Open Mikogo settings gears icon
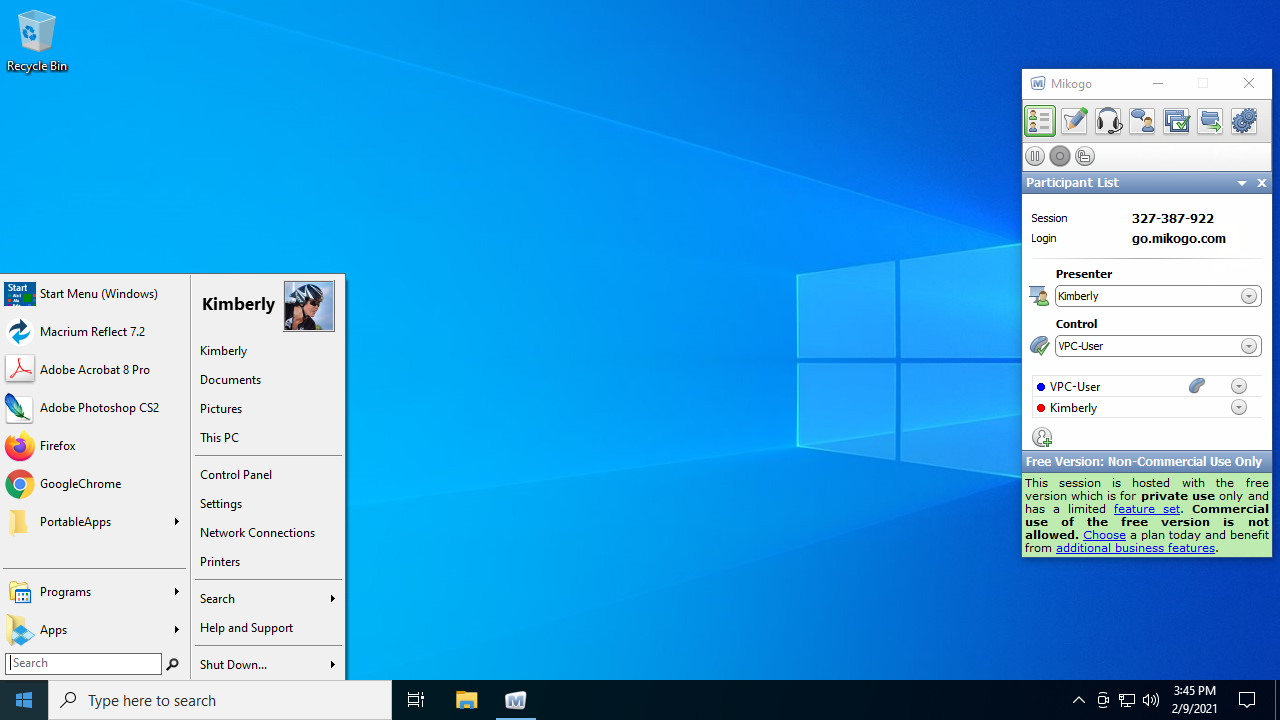1280x720 pixels. (1244, 121)
